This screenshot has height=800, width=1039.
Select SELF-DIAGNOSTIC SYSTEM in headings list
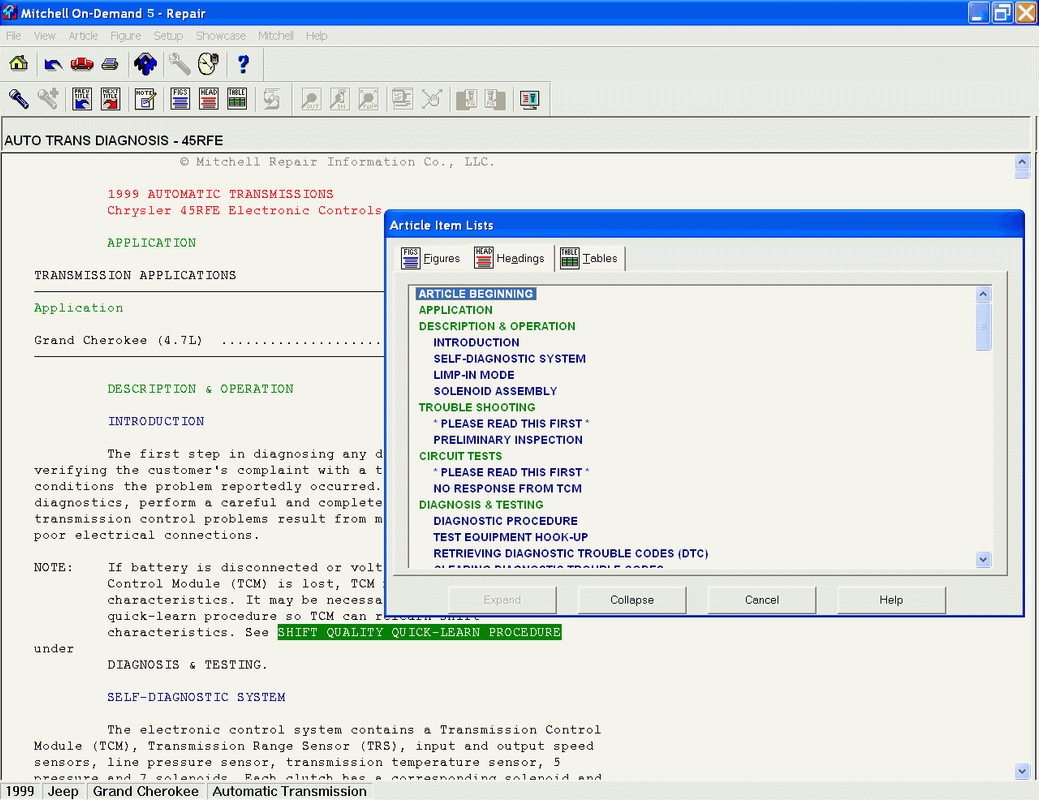pyautogui.click(x=510, y=359)
